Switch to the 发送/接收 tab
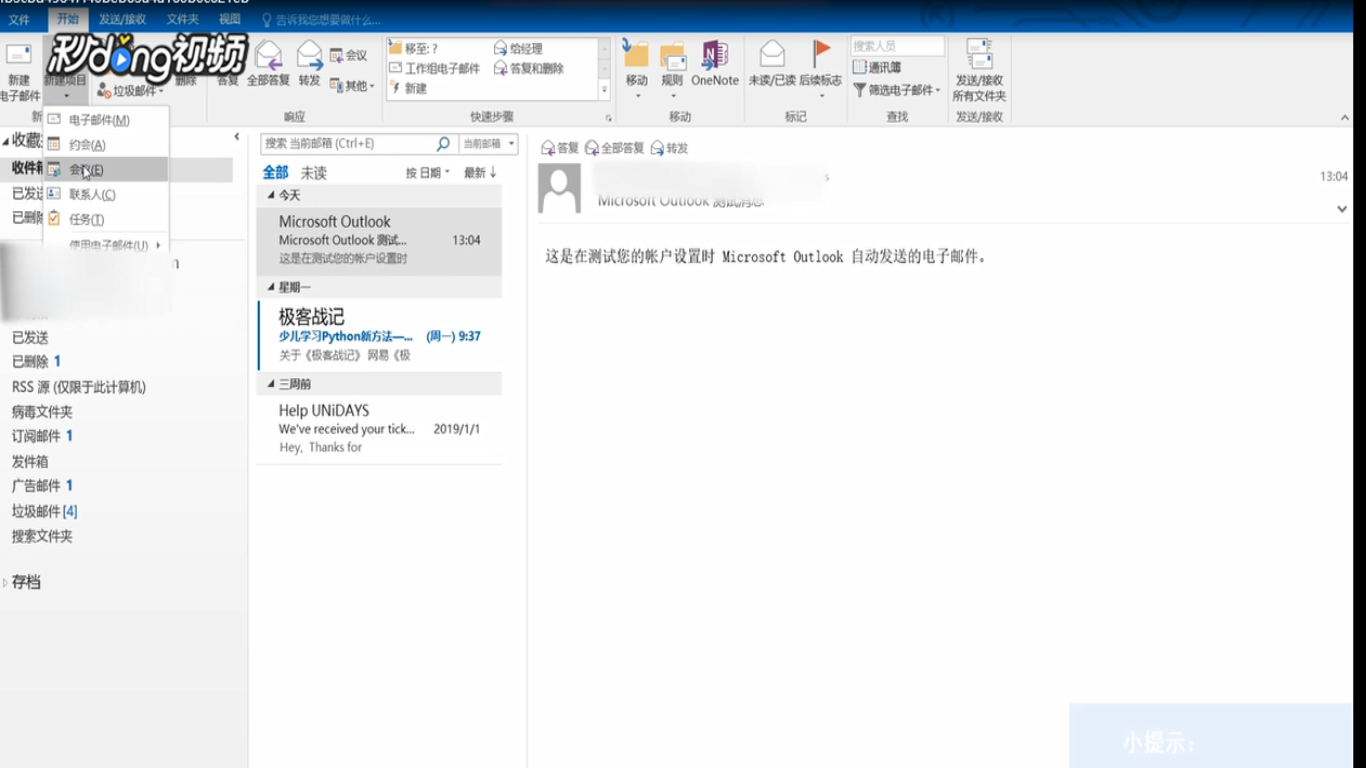The height and width of the screenshot is (768, 1366). pos(122,19)
